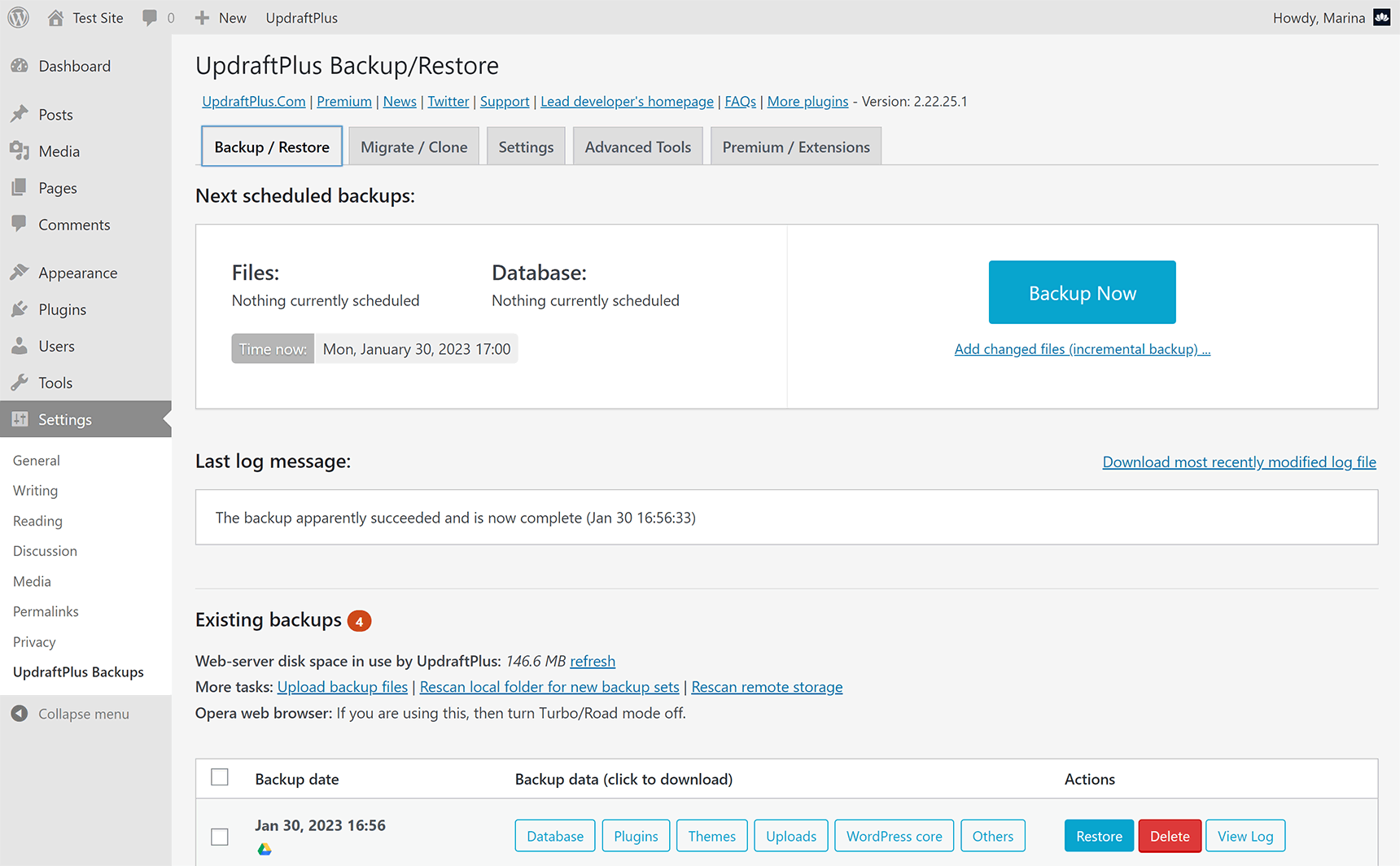Image resolution: width=1400 pixels, height=866 pixels.
Task: Open More plugins link
Action: [x=807, y=101]
